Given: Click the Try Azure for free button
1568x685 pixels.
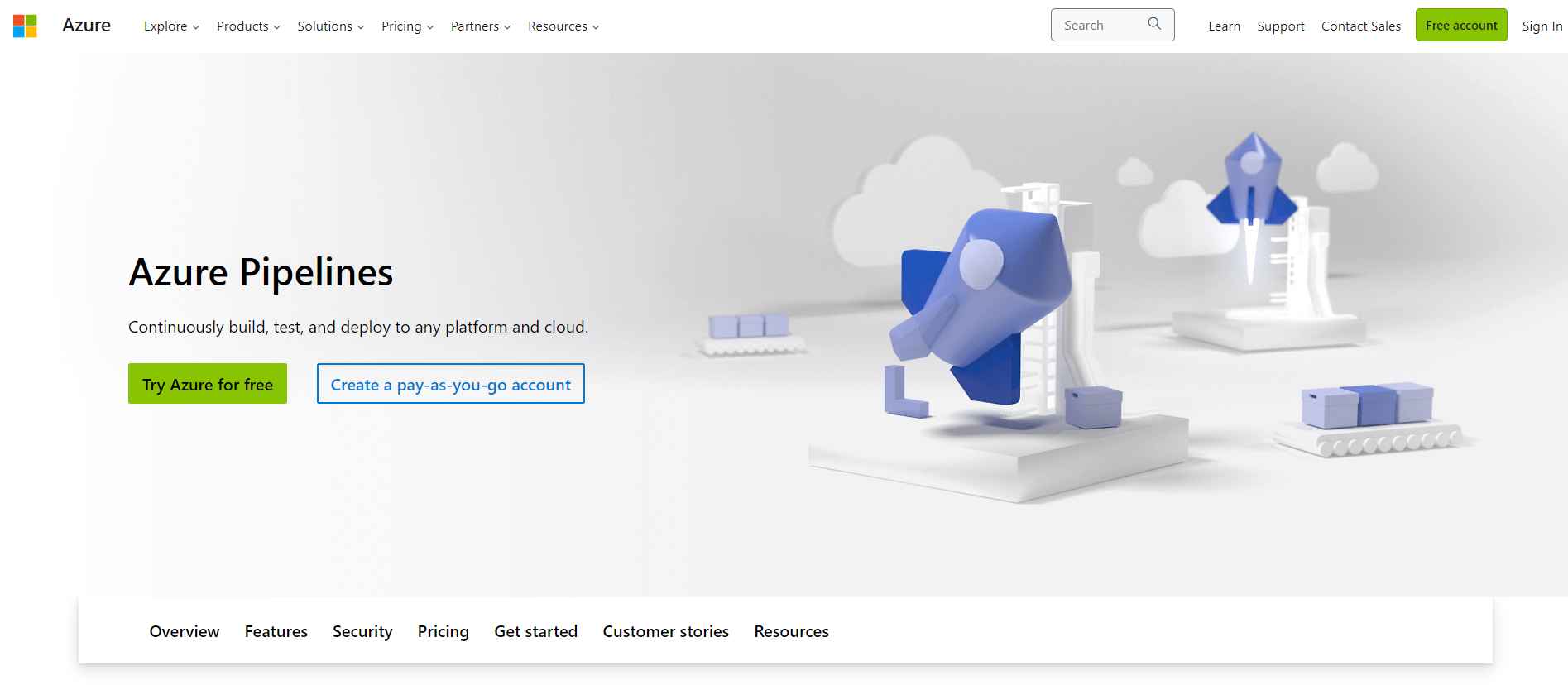Looking at the screenshot, I should tap(208, 384).
